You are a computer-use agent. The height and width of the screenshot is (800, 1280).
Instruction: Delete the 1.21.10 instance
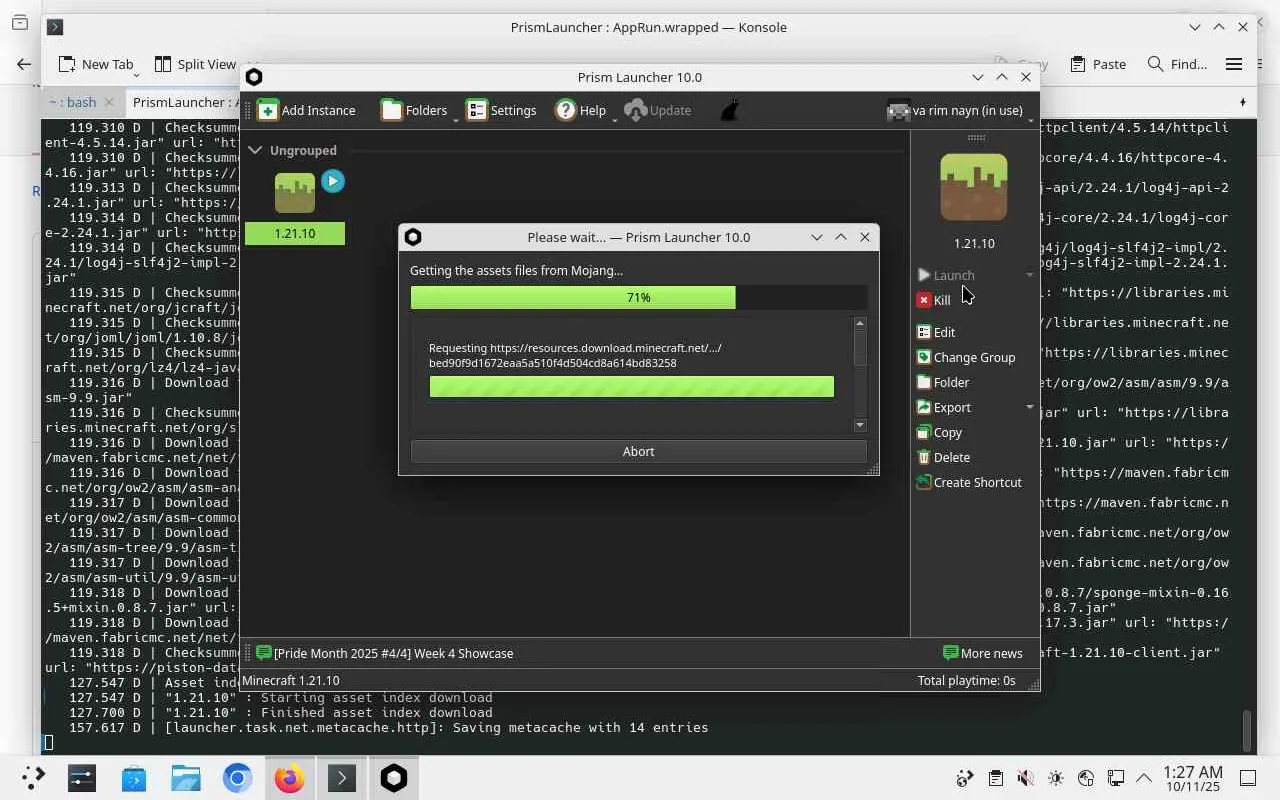943,457
